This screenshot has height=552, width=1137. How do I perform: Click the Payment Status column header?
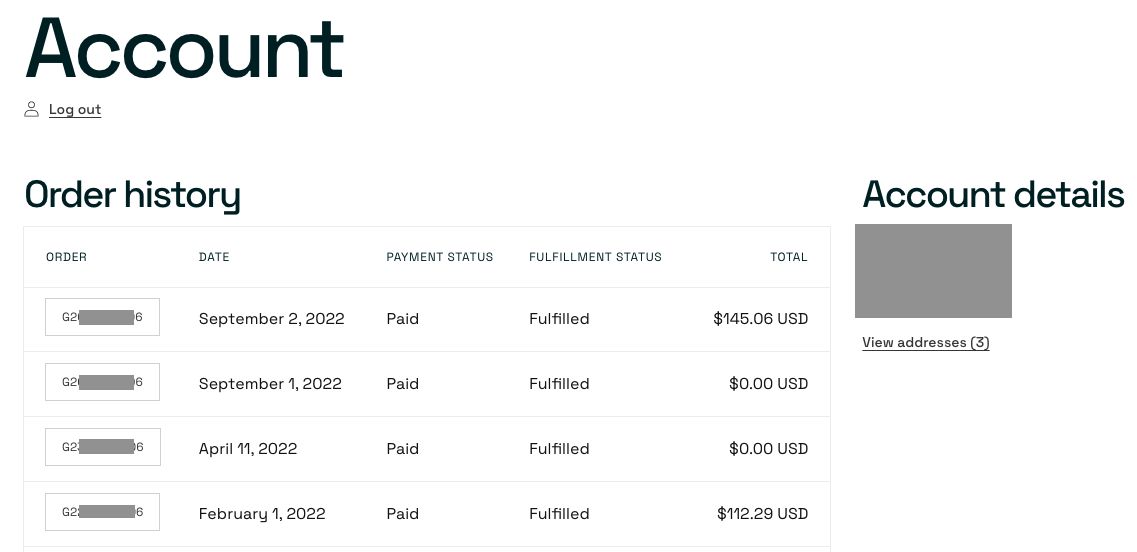click(x=439, y=257)
